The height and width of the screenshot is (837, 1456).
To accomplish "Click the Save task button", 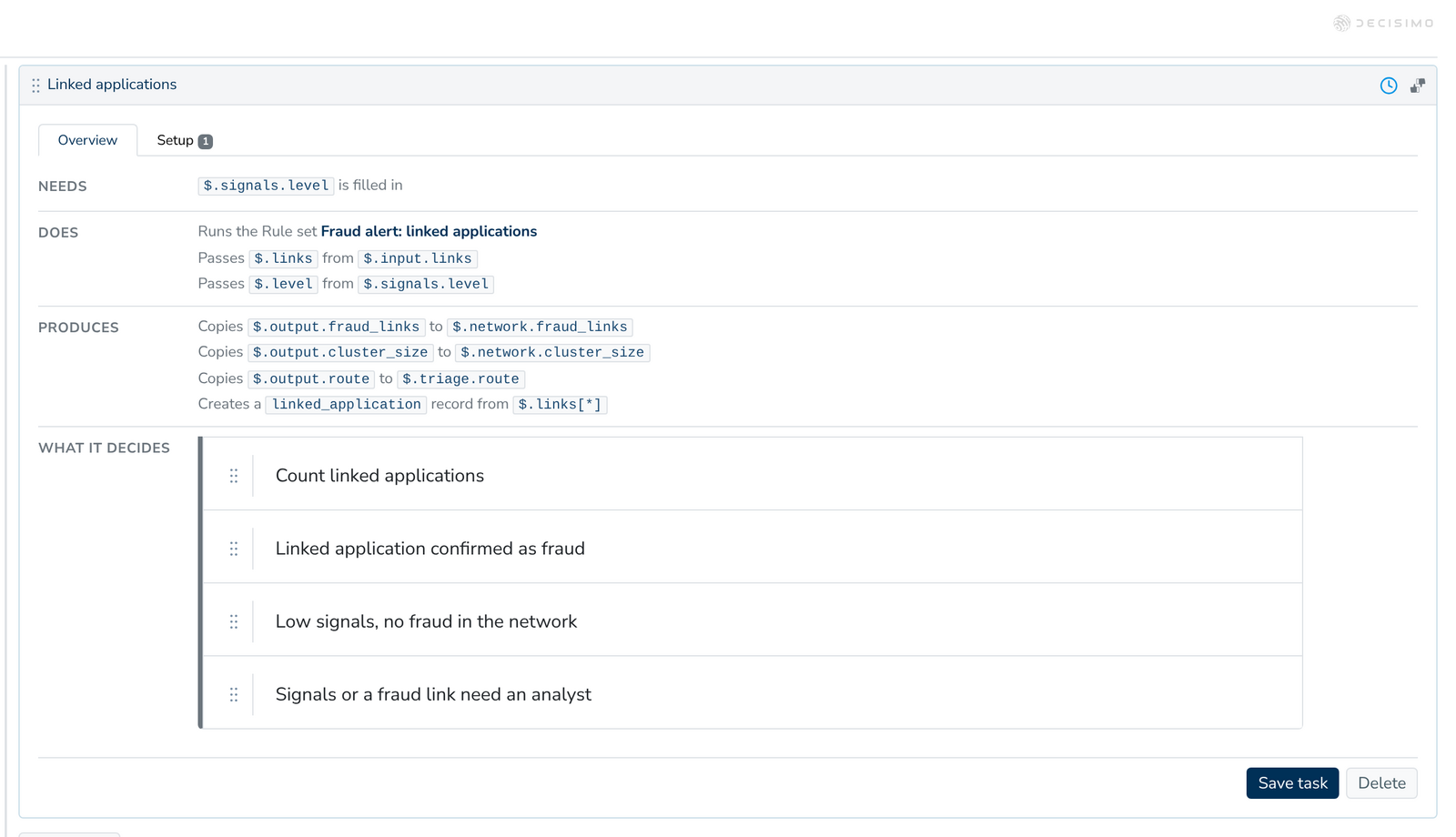I will click(x=1292, y=783).
